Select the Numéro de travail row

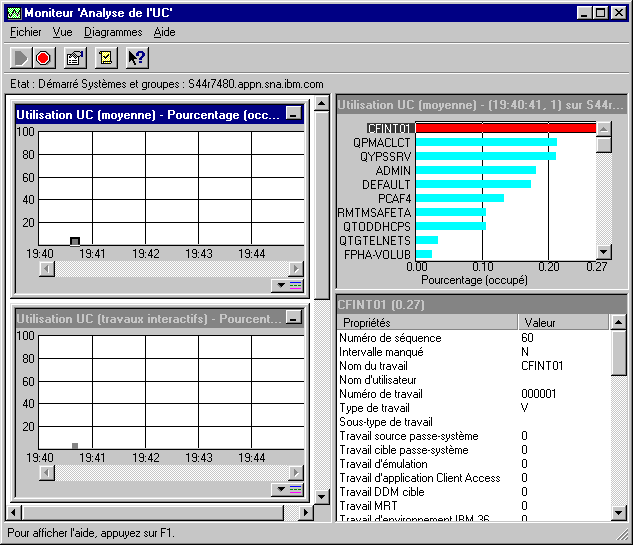tap(473, 394)
